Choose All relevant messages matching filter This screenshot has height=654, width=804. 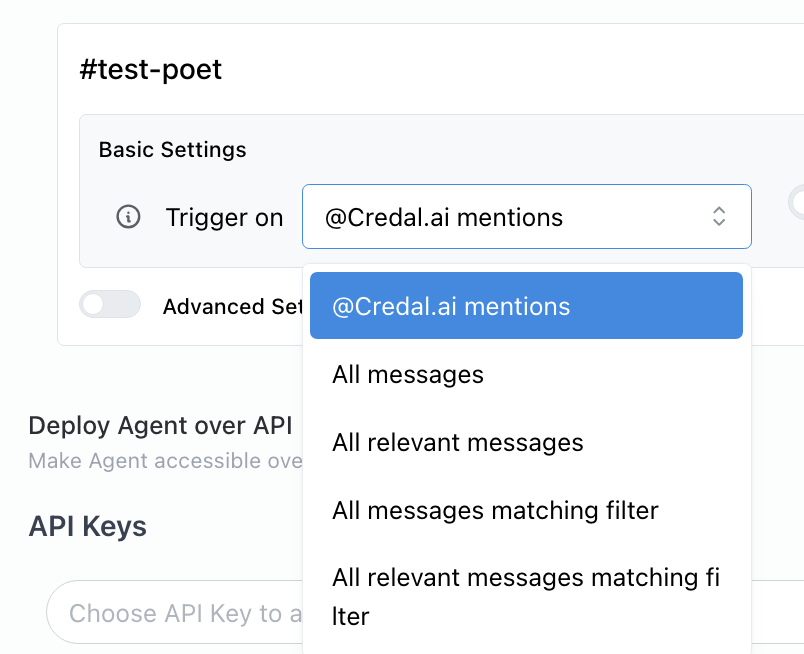(x=526, y=596)
